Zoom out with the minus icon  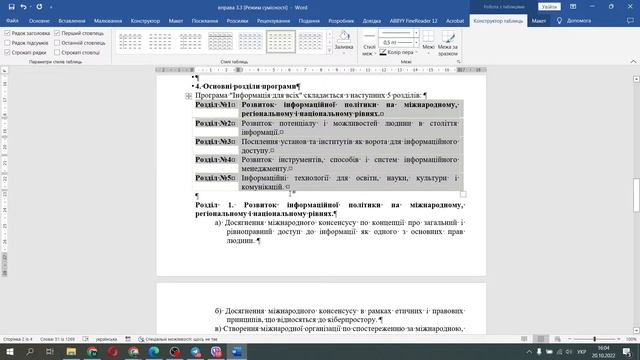(x=570, y=339)
